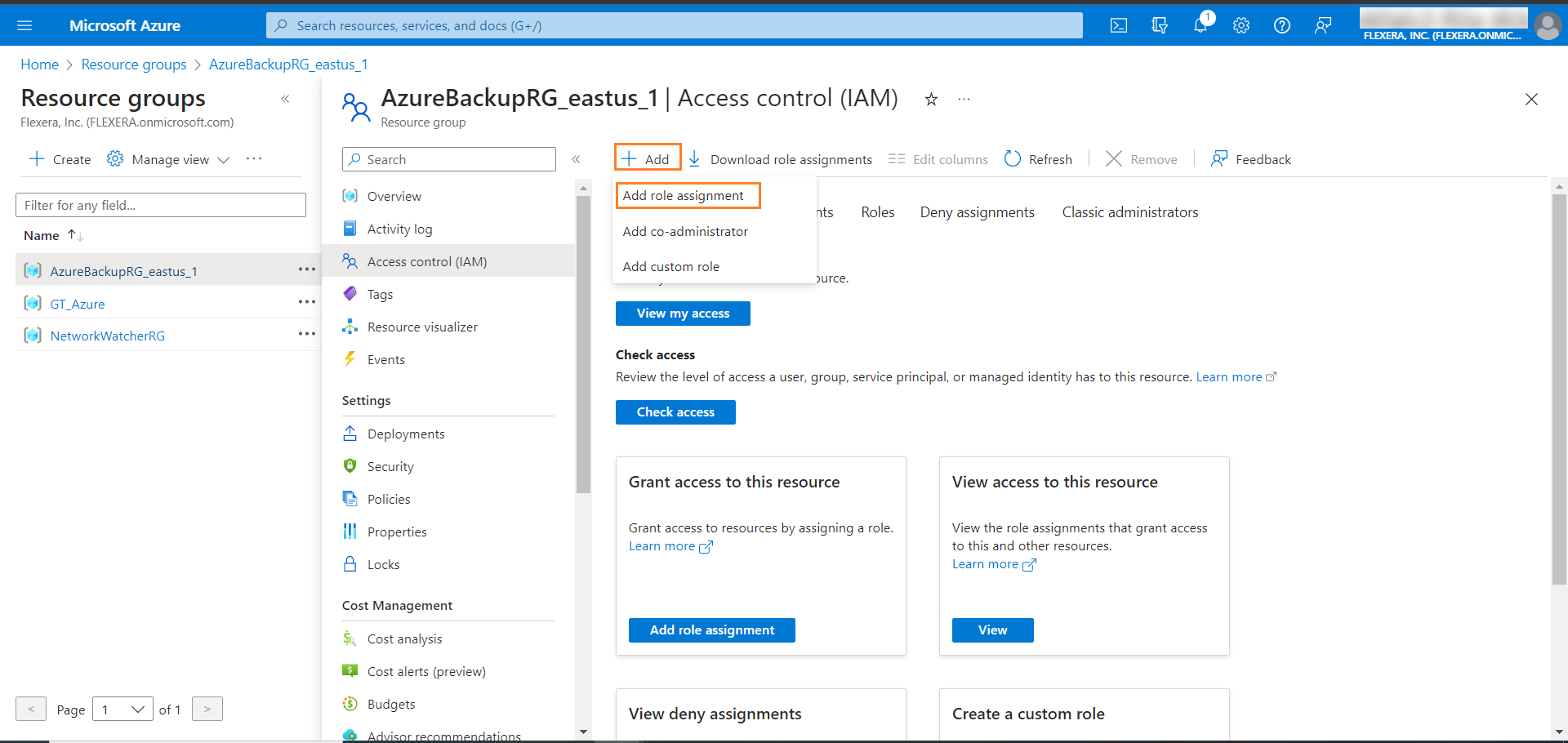Screen dimensions: 1568x743
Task: Open the notifications bell icon
Action: (x=1200, y=25)
